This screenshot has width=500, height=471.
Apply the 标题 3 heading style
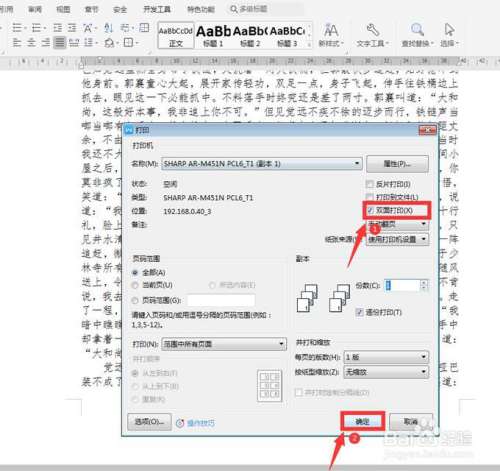(287, 36)
